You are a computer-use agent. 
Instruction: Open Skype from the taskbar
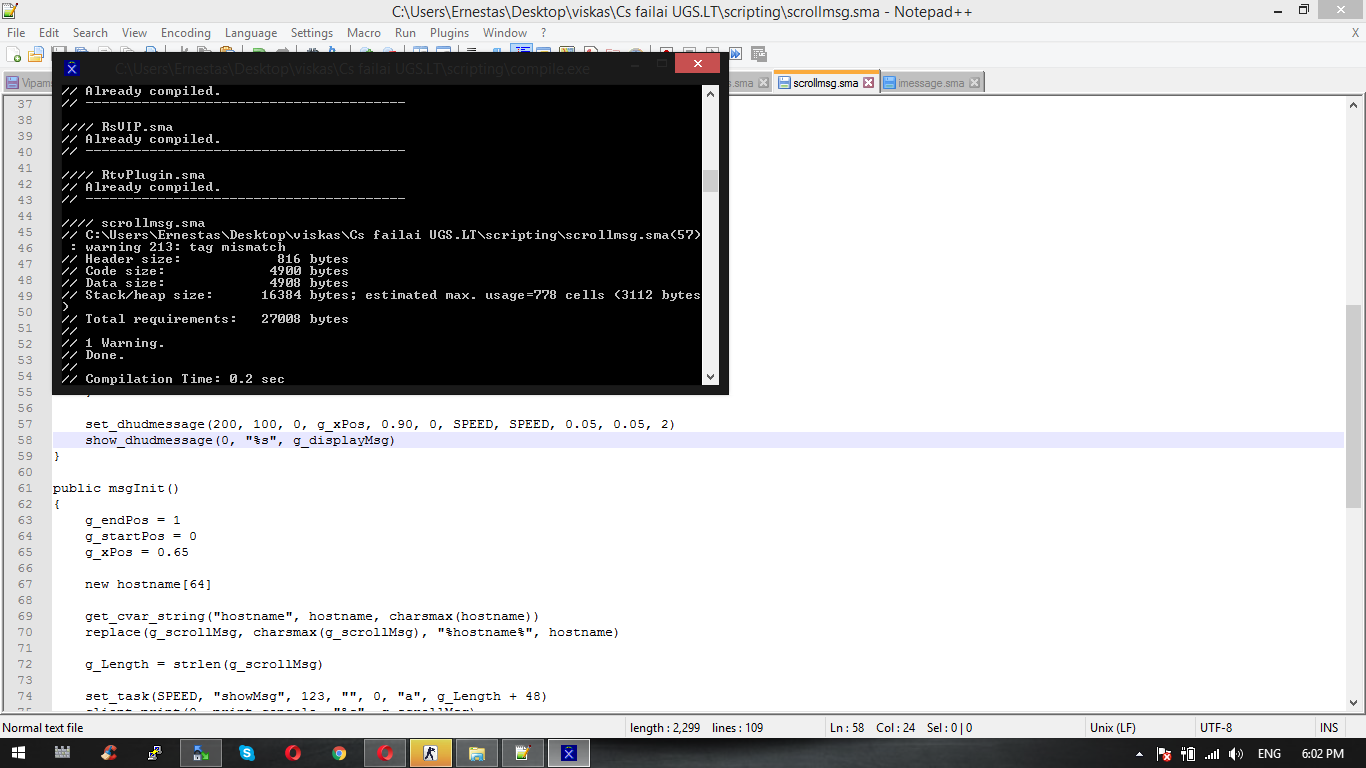pos(247,753)
